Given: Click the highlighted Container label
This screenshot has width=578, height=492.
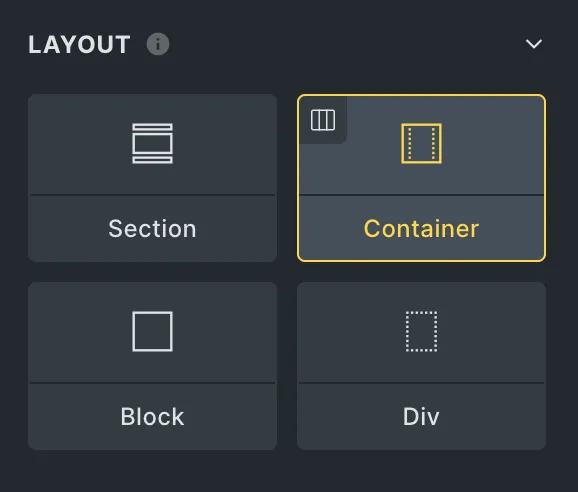Looking at the screenshot, I should coord(421,228).
